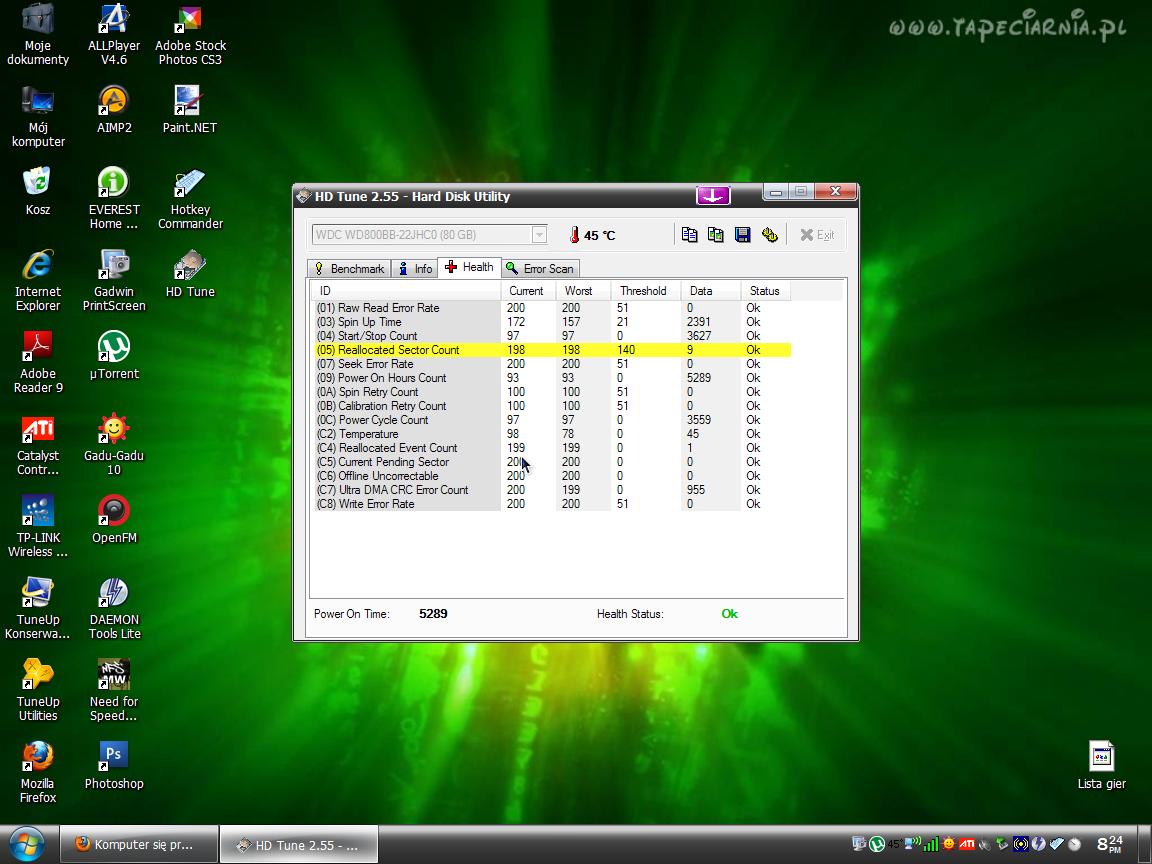Open the Info tab
This screenshot has width=1152, height=864.
pos(415,268)
